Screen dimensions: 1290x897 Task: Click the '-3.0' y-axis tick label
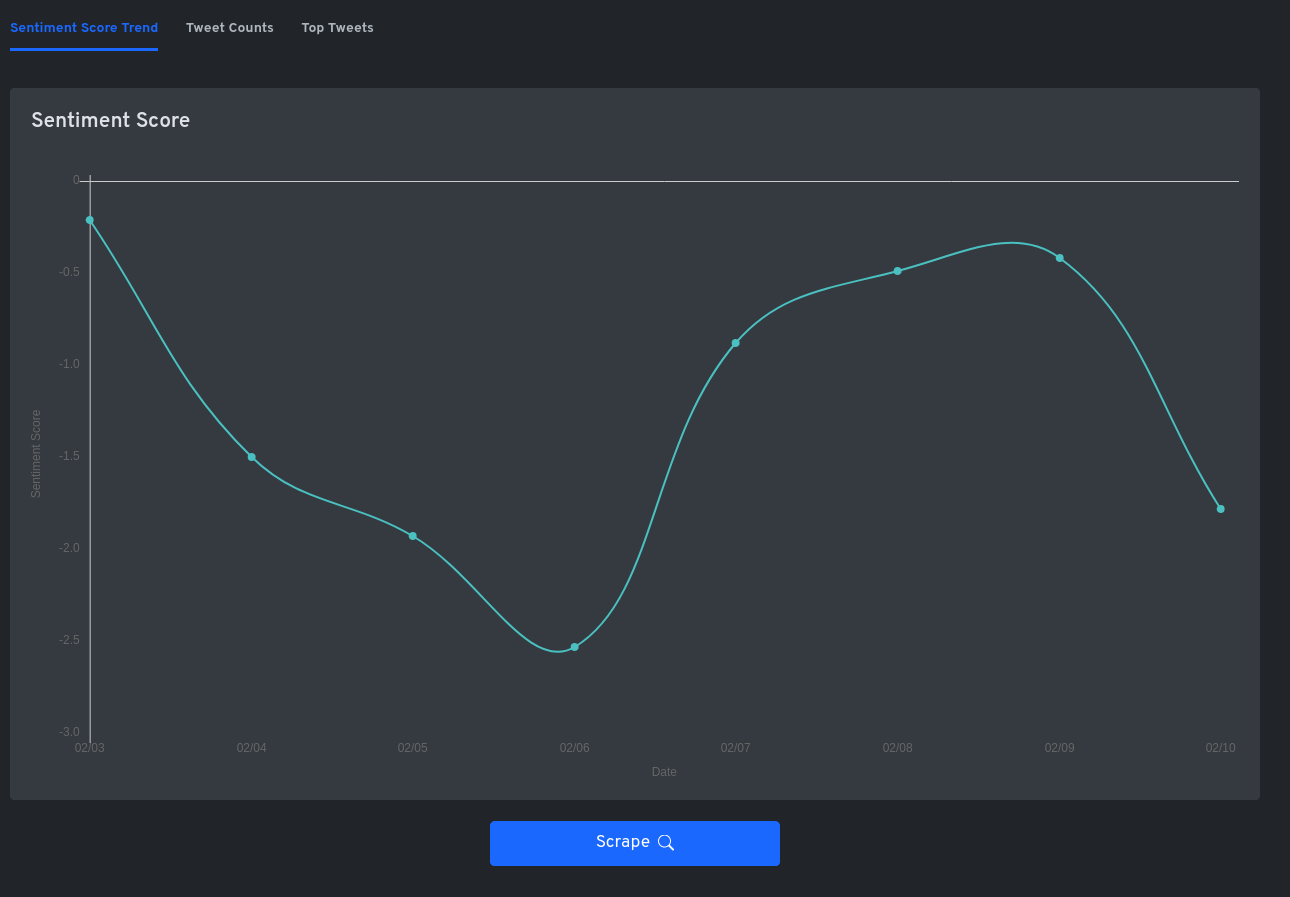point(69,732)
